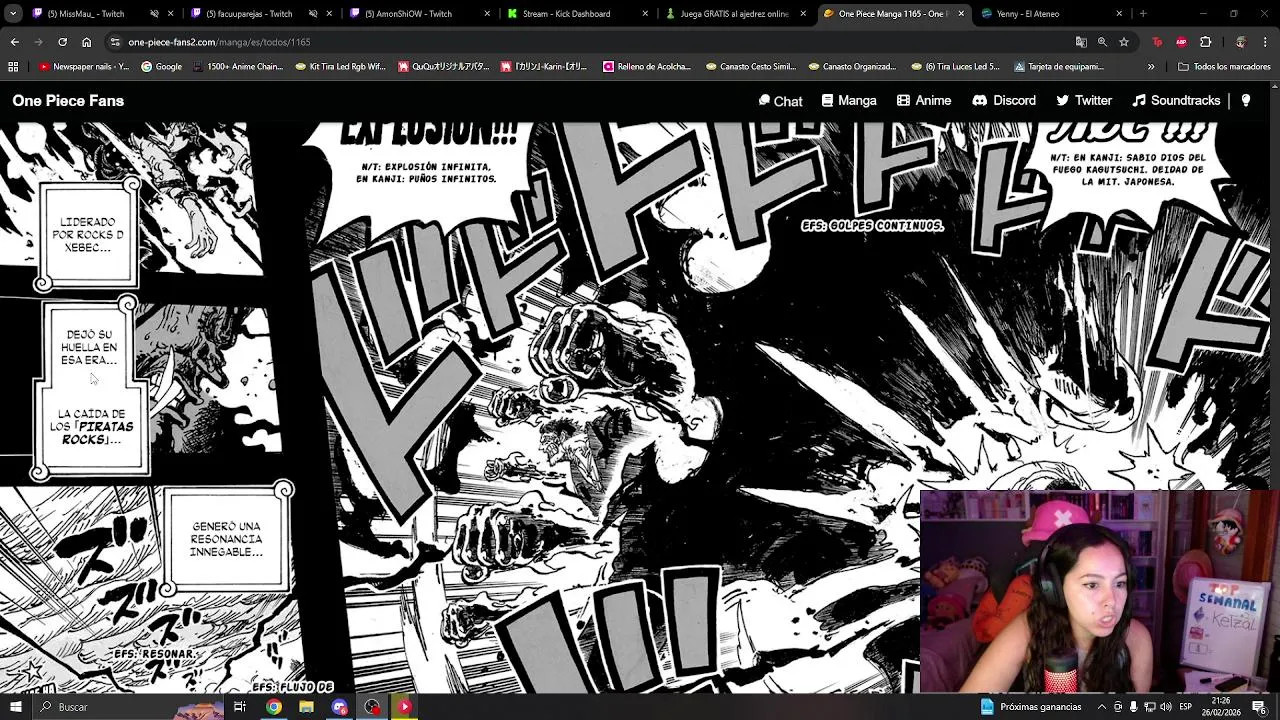This screenshot has height=720, width=1280.
Task: Open the Newspaper nails bookmark
Action: pos(84,67)
